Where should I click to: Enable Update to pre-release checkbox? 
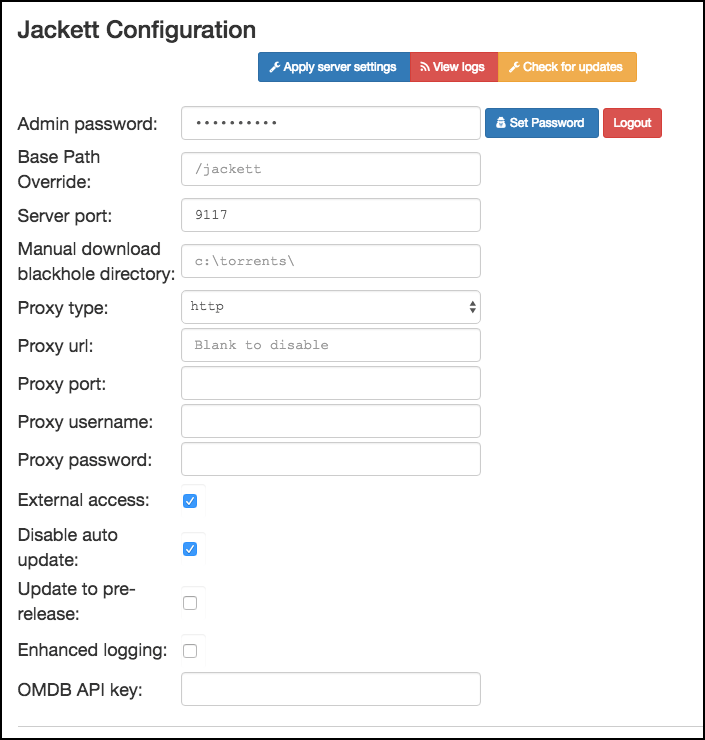[x=190, y=602]
